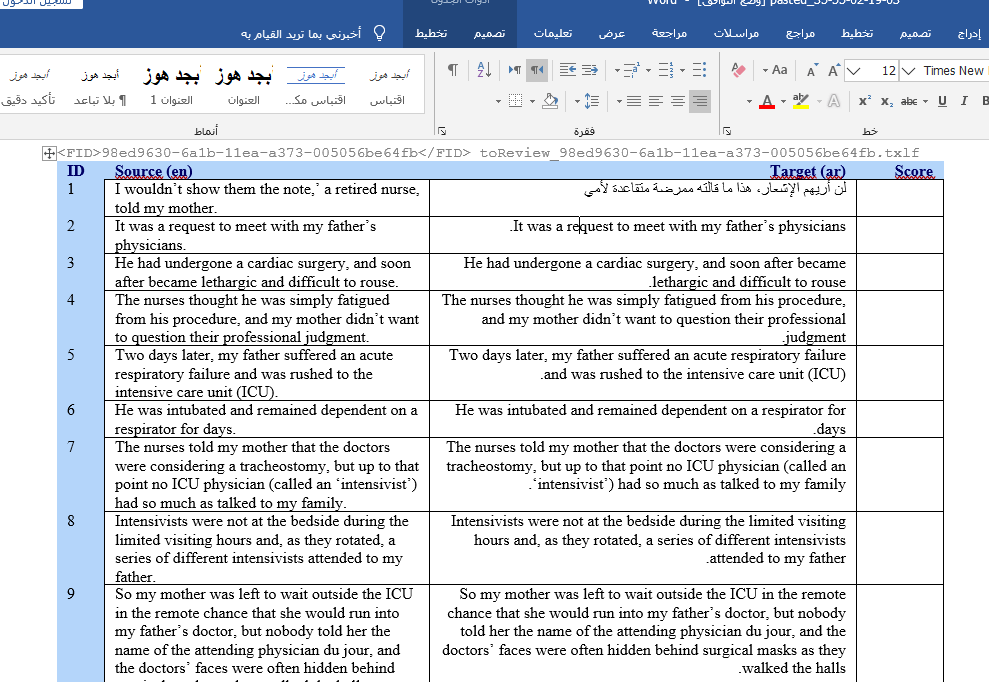Click the Clear All Formatting eraser icon
Image resolution: width=989 pixels, height=682 pixels.
click(x=739, y=70)
